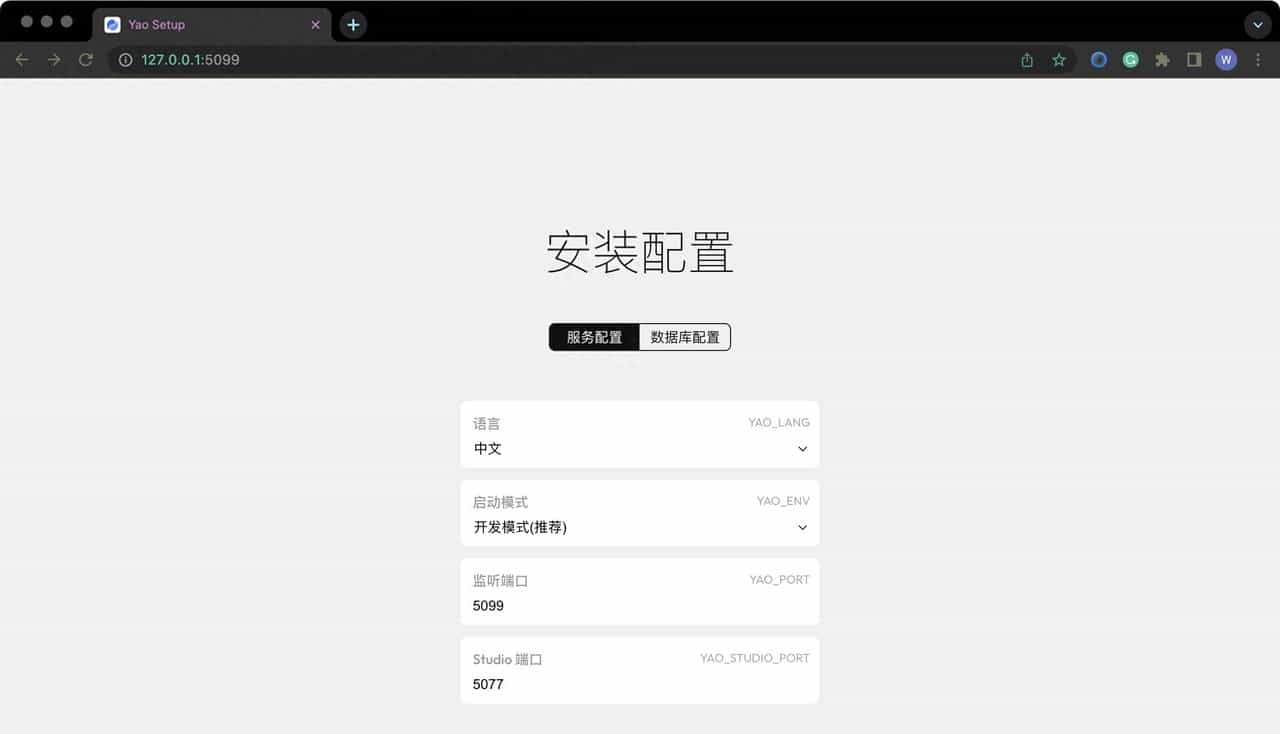Click the blue circular extension icon

[x=1099, y=60]
